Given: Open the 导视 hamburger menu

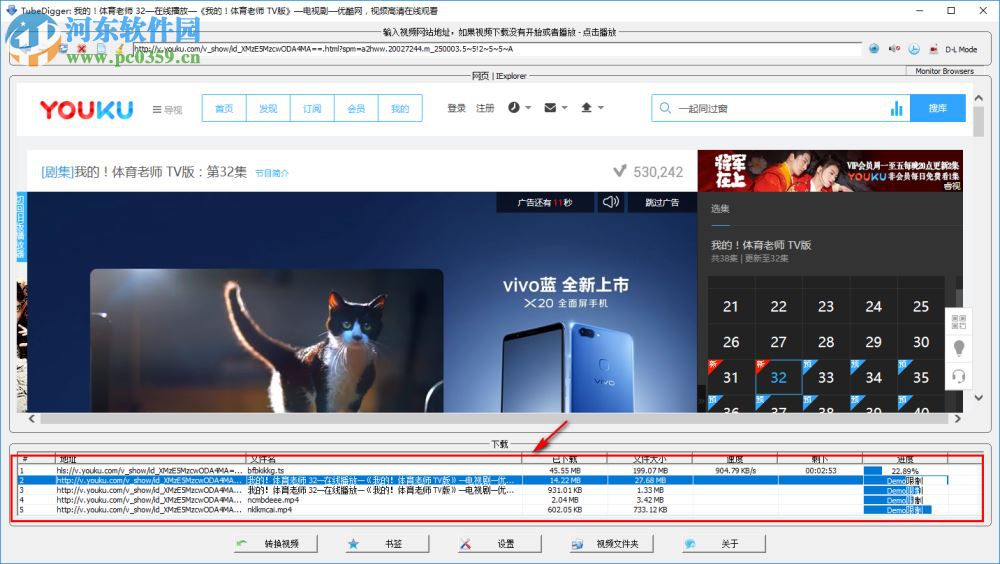Looking at the screenshot, I should point(167,109).
